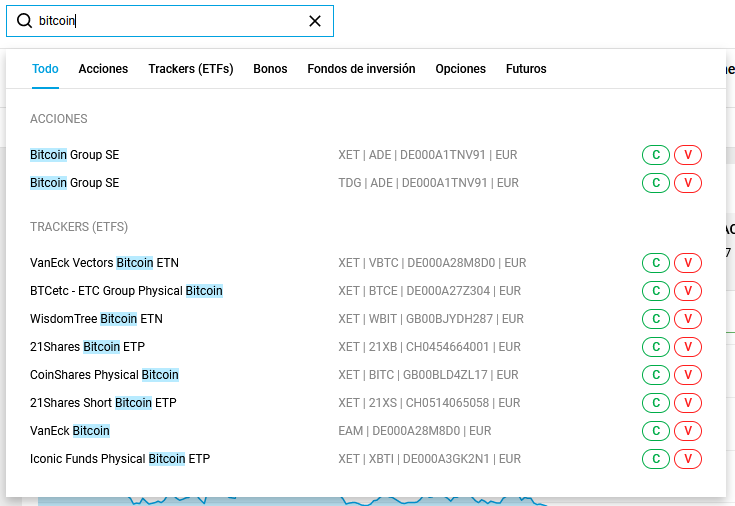Screen dimensions: 735x506
Task: Switch to the Opciones tab
Action: (x=460, y=69)
